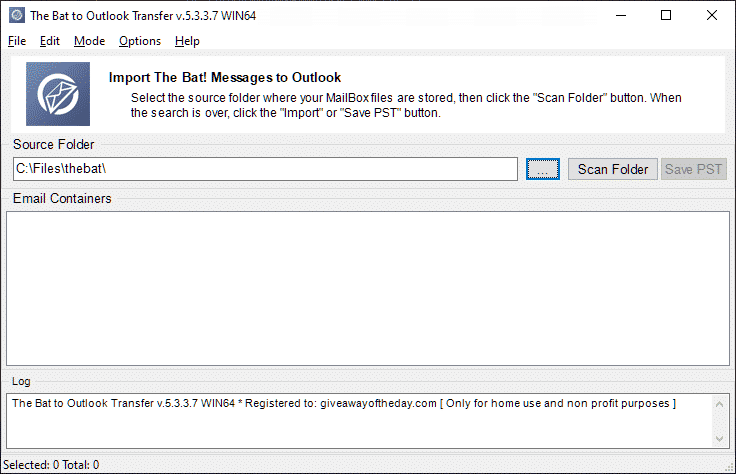Click the Log scrollbar down arrow
The width and height of the screenshot is (736, 474).
tap(720, 439)
